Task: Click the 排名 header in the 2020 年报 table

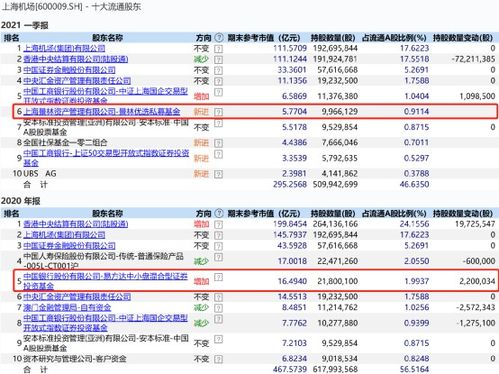Action: tap(12, 213)
